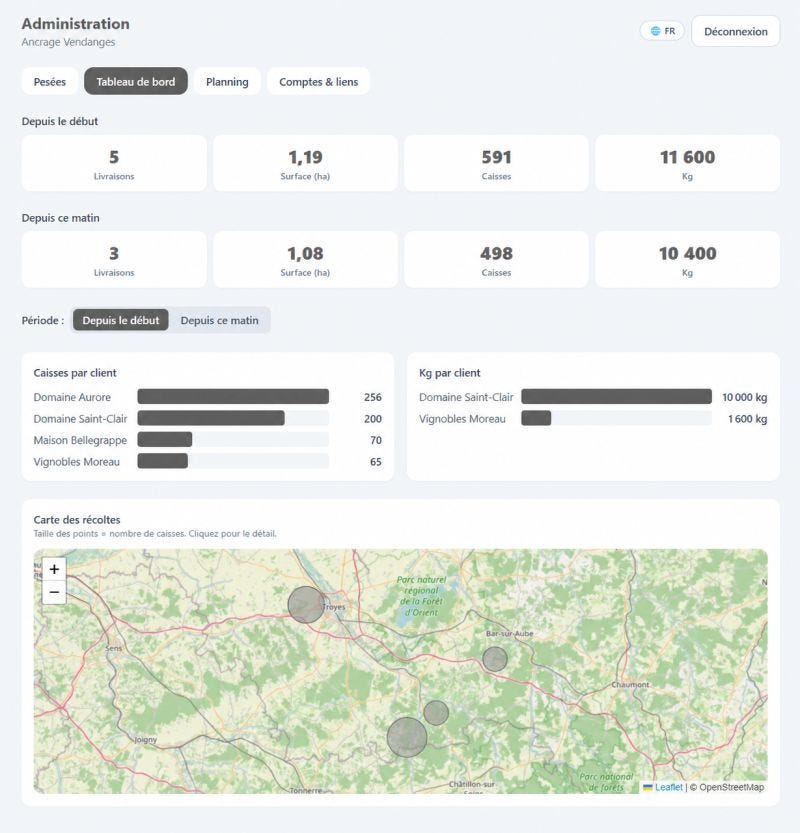Zoom out on the harvest map
This screenshot has height=833, width=800.
tap(54, 592)
